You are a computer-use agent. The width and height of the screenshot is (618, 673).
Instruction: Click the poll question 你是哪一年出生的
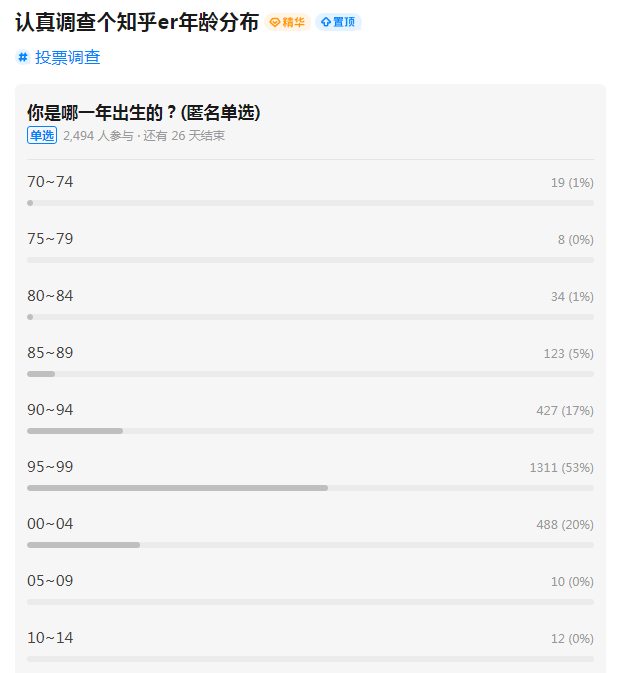(x=143, y=112)
